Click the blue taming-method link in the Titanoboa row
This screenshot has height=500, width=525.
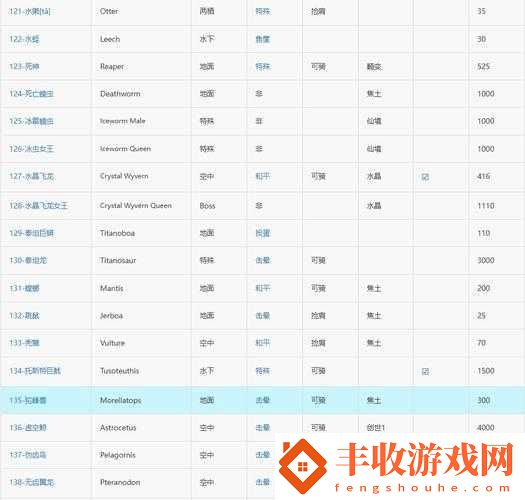click(x=263, y=233)
